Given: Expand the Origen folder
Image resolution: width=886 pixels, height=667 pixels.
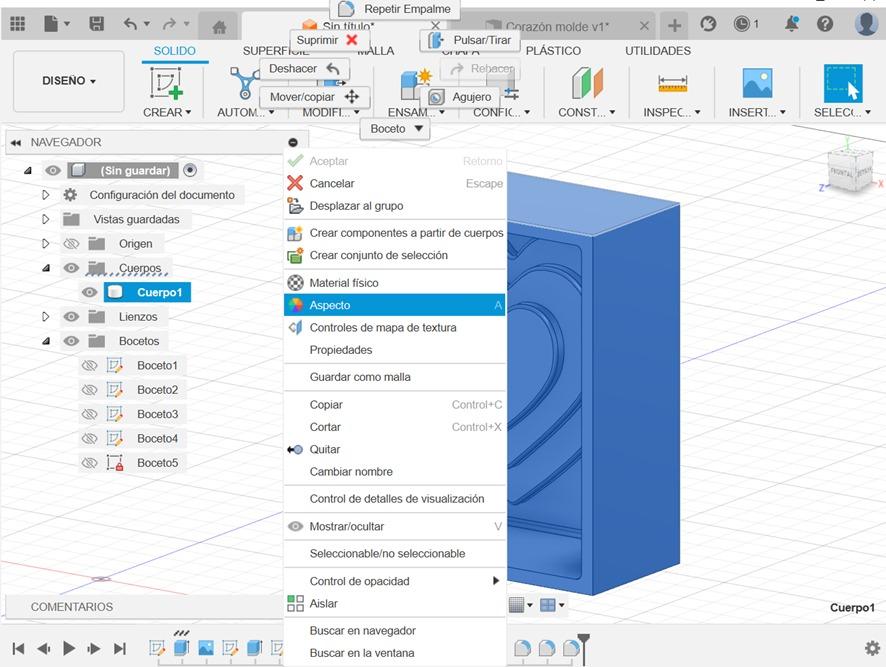Looking at the screenshot, I should [x=46, y=244].
